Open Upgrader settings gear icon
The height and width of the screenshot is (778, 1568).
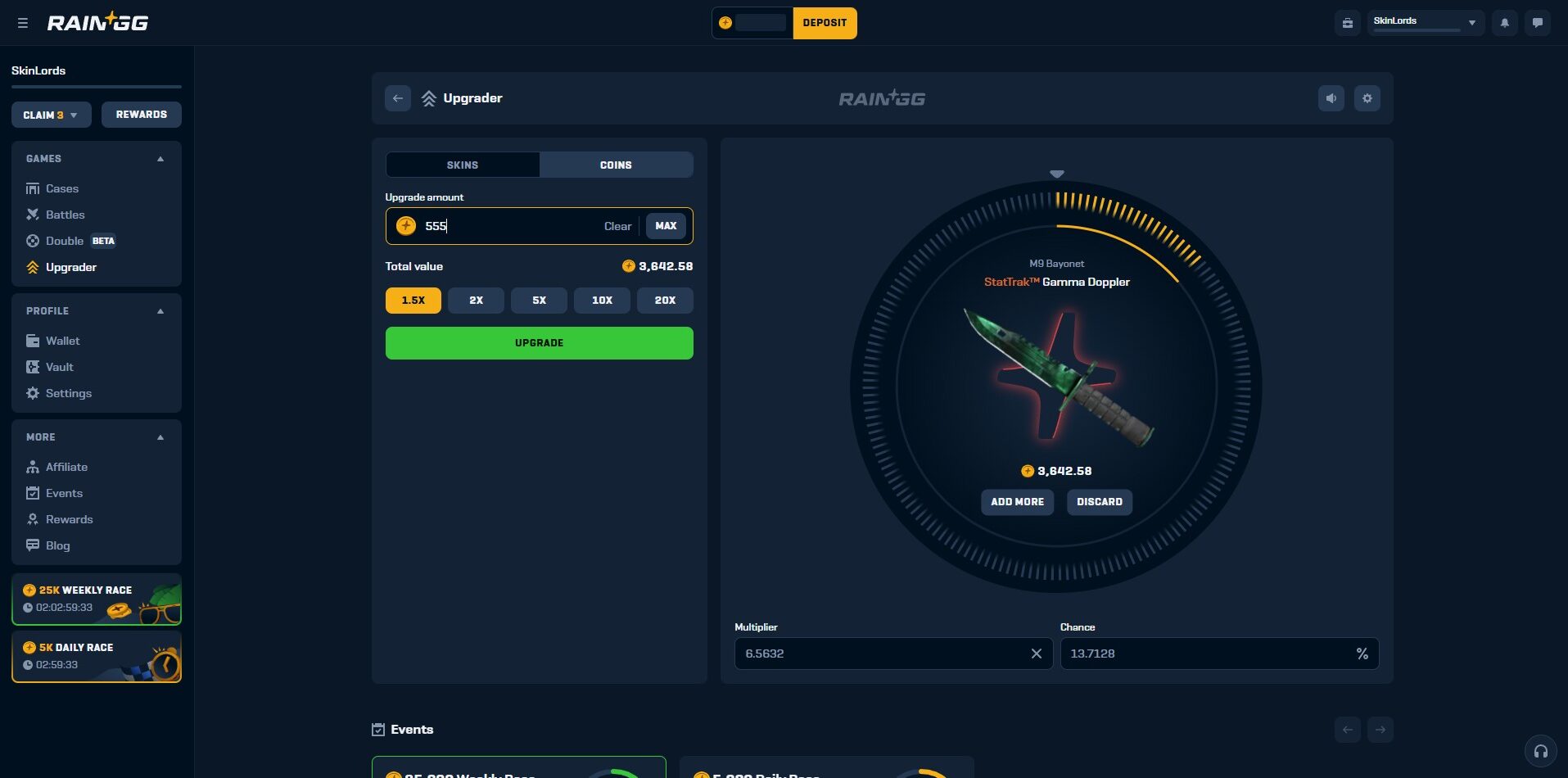pyautogui.click(x=1367, y=98)
